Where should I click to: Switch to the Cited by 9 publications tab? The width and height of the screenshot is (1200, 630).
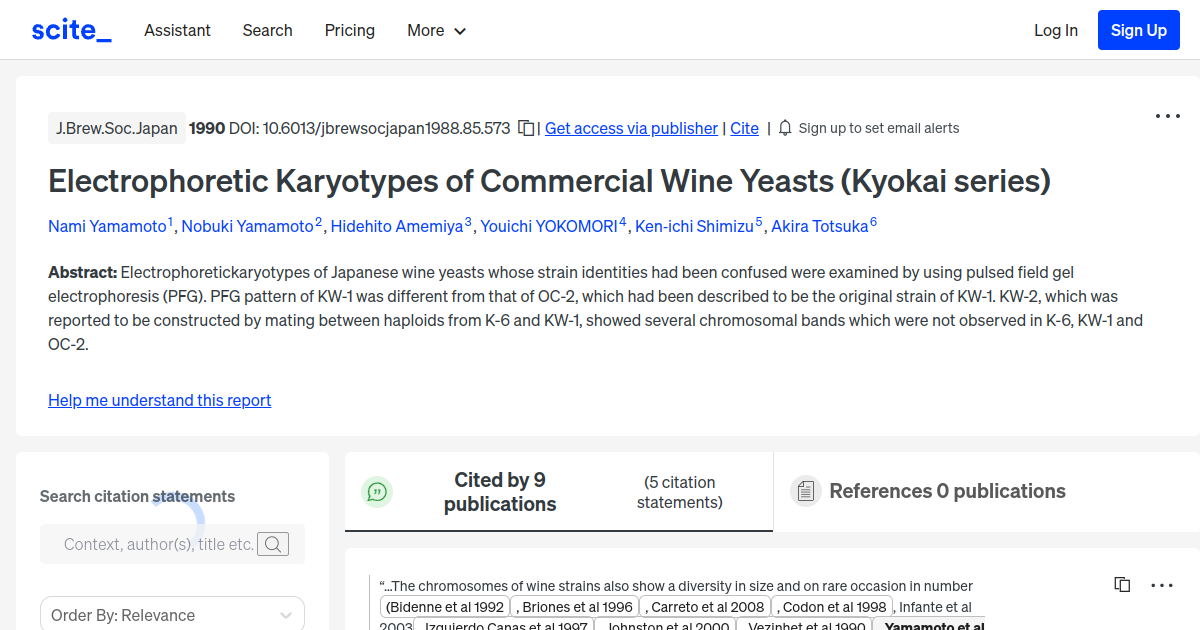coord(500,491)
